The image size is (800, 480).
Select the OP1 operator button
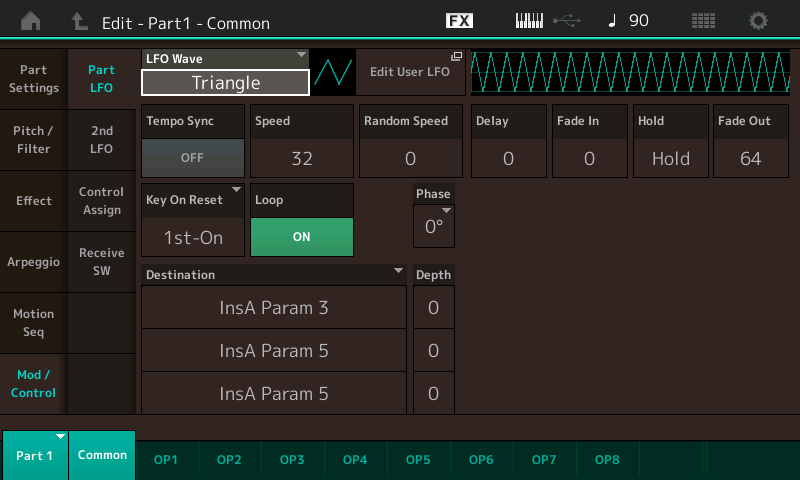coord(166,459)
